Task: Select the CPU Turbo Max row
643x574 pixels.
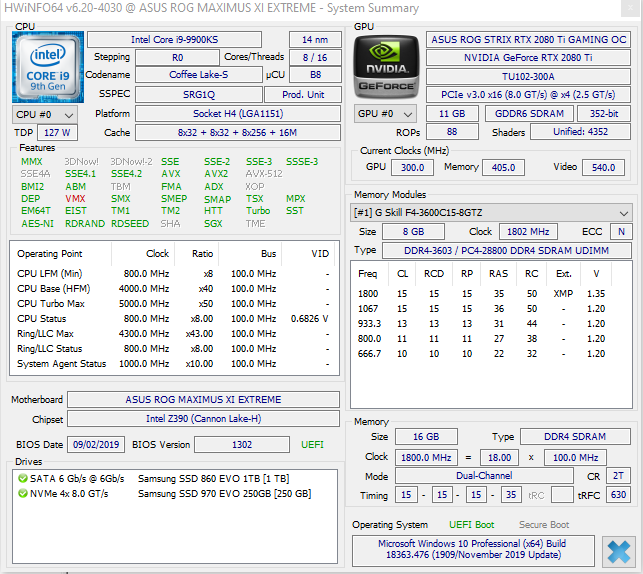Action: (174, 304)
